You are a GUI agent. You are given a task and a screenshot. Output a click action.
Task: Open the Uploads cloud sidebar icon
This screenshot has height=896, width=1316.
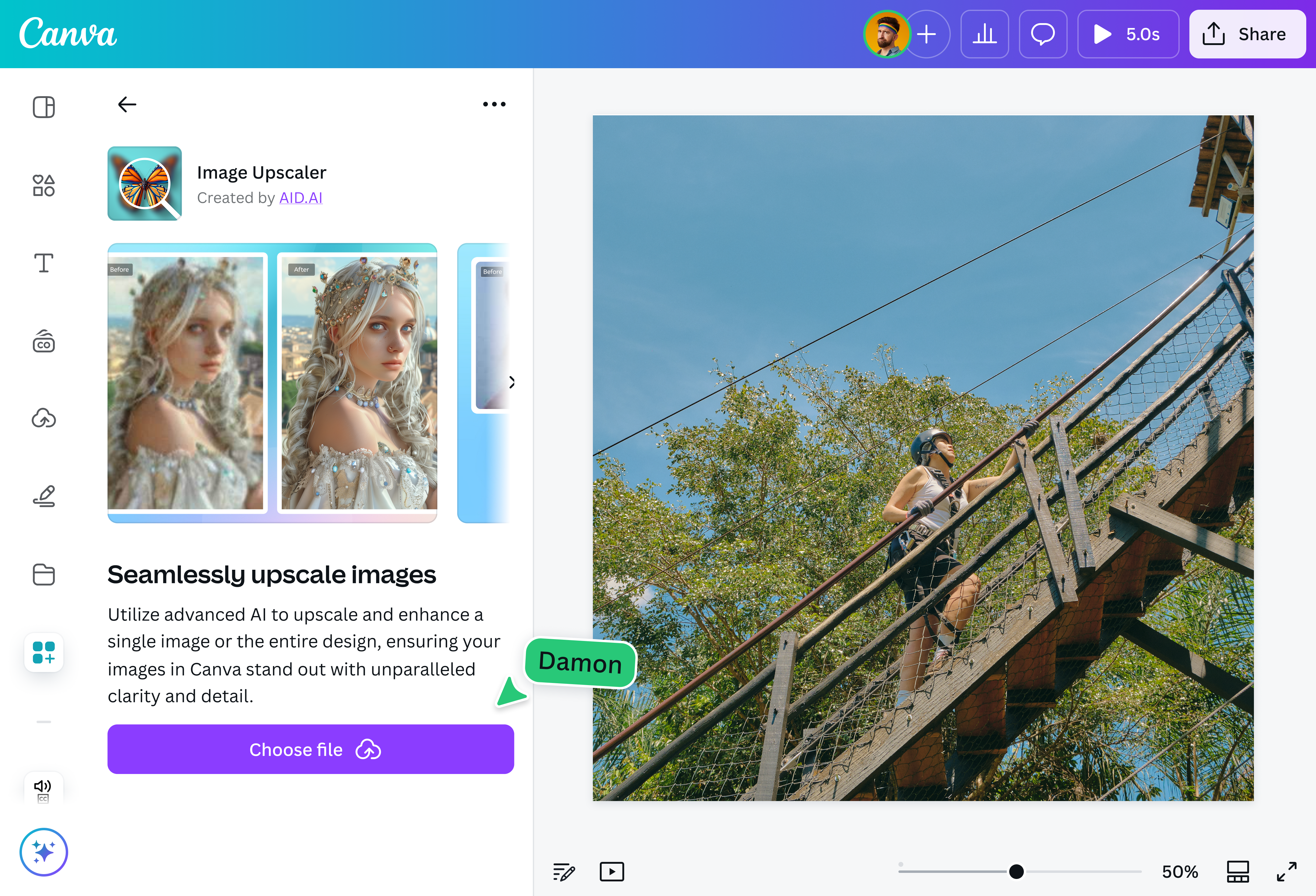44,418
